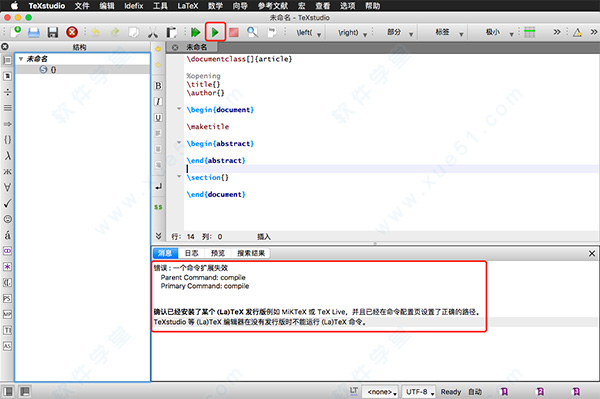Open the smiley symbols panel
This screenshot has width=600, height=399.
pos(8,219)
